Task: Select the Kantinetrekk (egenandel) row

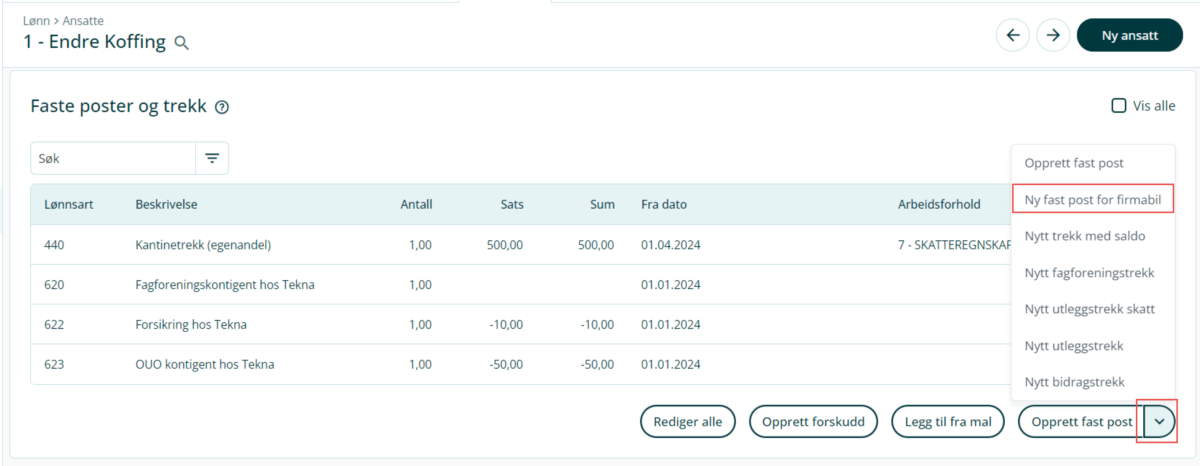Action: point(203,244)
